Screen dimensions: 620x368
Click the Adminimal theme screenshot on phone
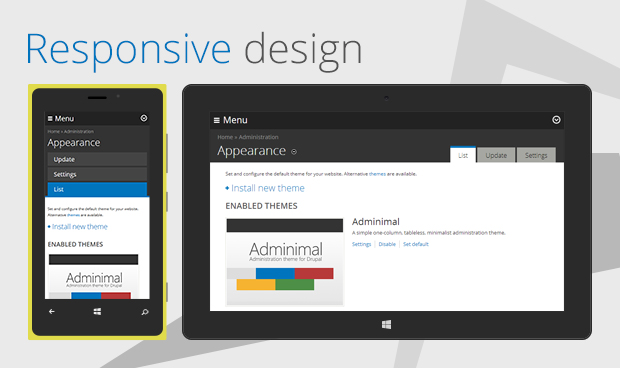[x=94, y=276]
